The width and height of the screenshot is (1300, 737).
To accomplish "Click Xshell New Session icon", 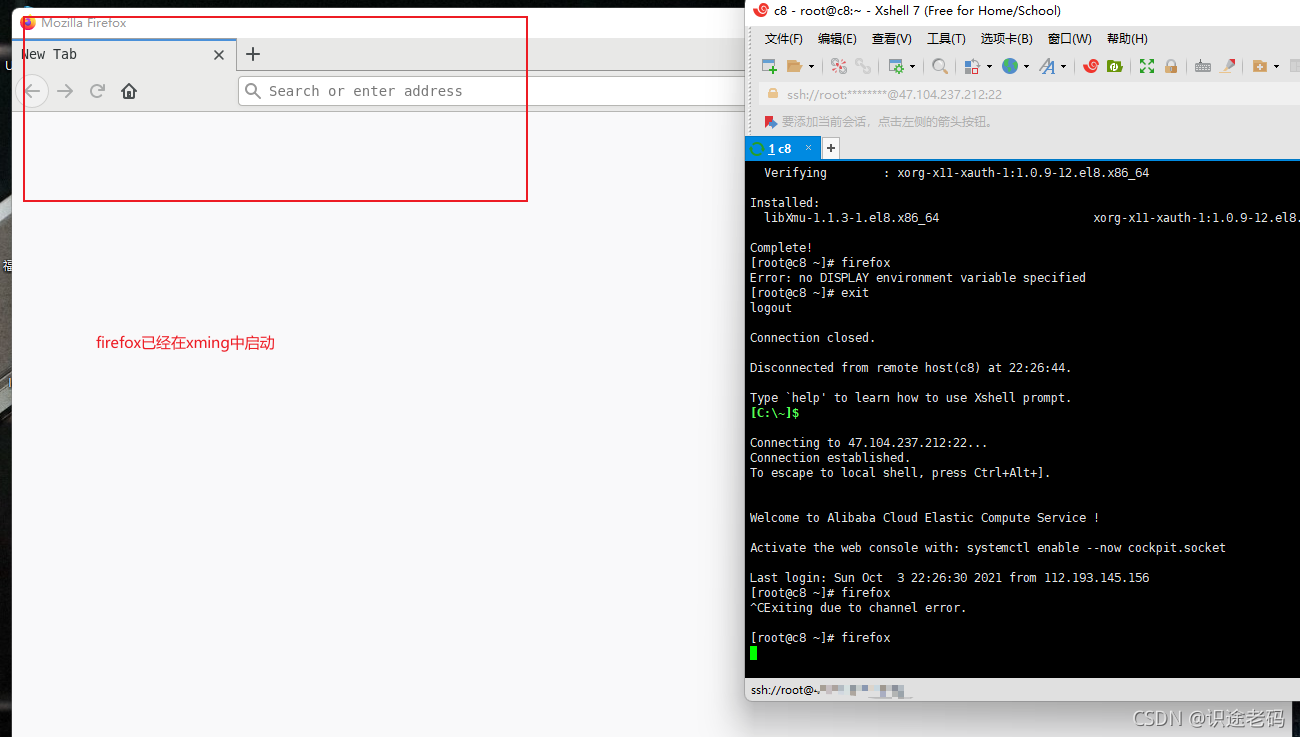I will tap(769, 66).
